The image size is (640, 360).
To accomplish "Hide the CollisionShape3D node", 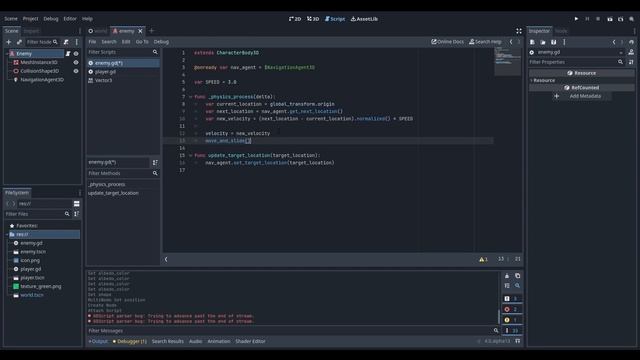I will coord(76,71).
